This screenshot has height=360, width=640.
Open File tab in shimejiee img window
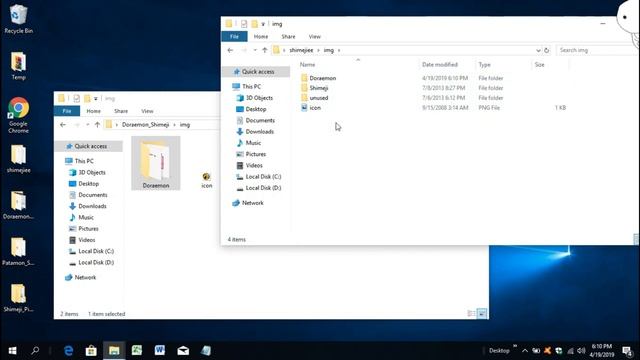(x=234, y=37)
